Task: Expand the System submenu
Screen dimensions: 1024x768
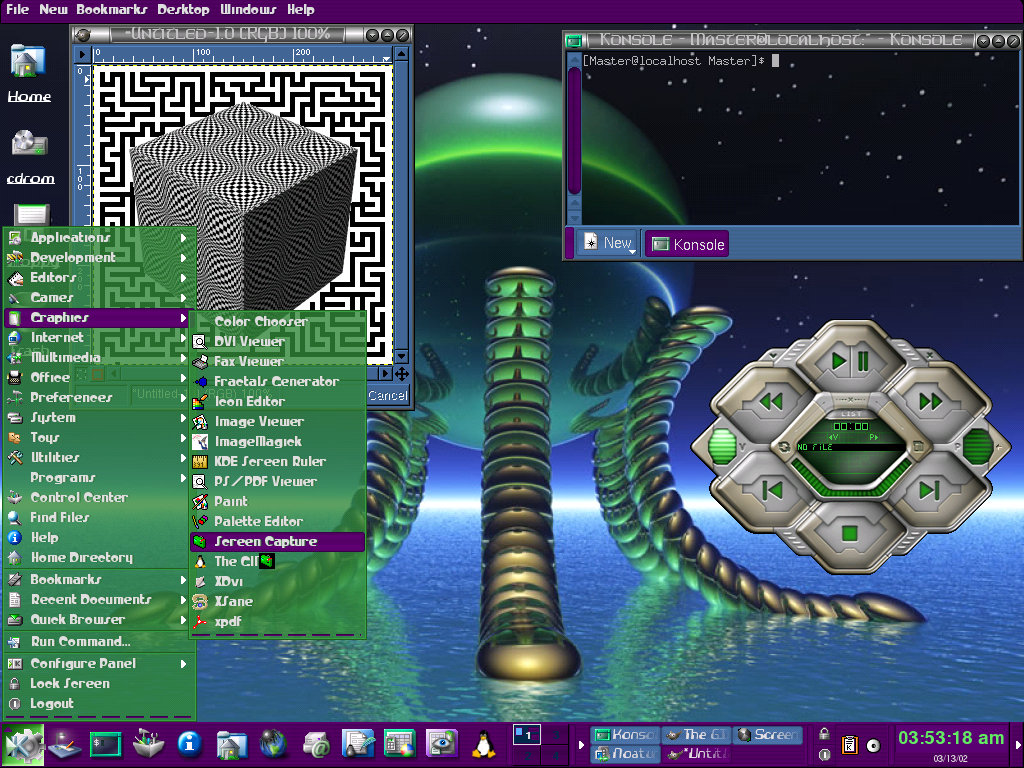Action: (98, 418)
